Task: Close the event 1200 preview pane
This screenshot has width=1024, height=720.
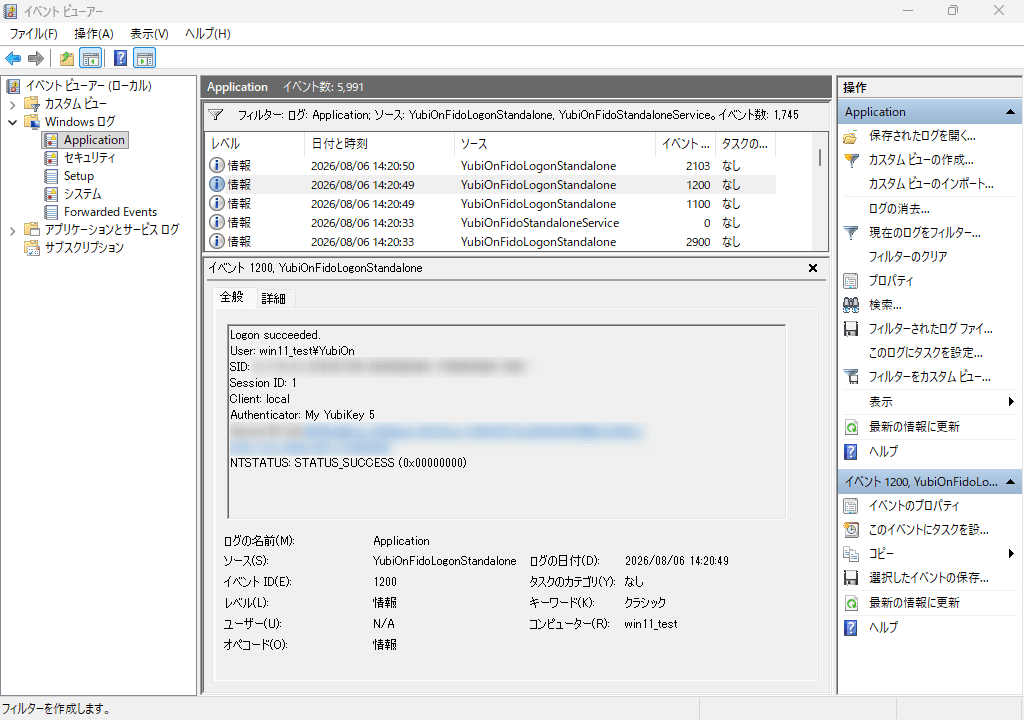Action: coord(813,268)
